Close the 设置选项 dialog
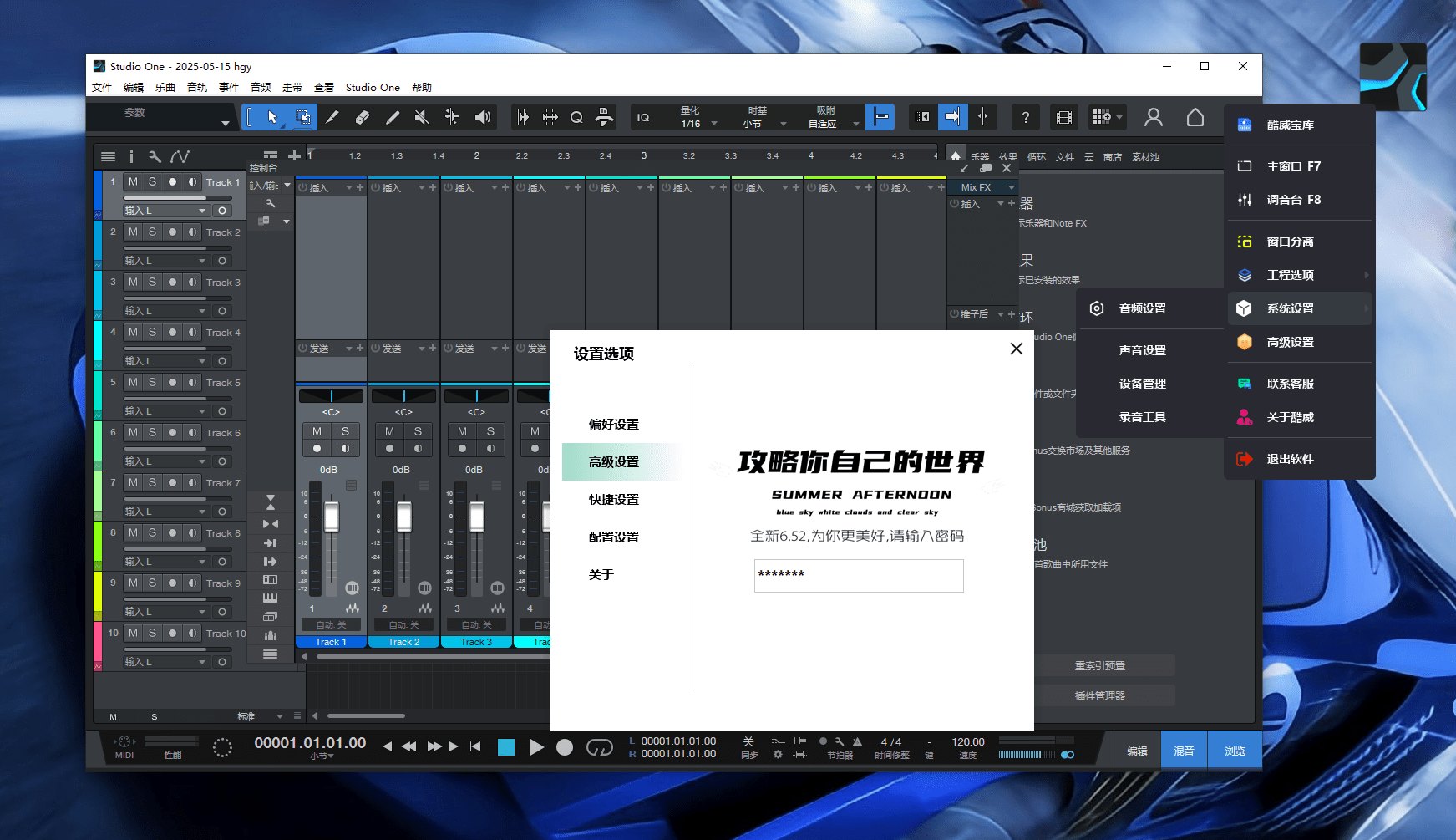The height and width of the screenshot is (840, 1456). pyautogui.click(x=1016, y=349)
